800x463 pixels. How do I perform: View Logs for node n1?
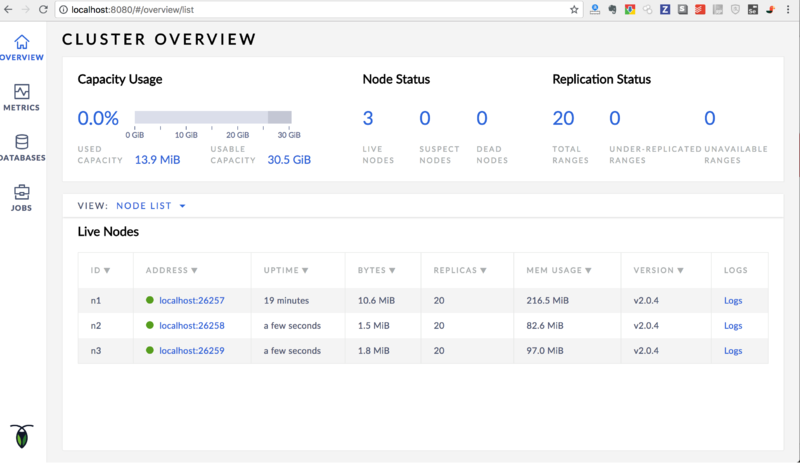click(733, 300)
